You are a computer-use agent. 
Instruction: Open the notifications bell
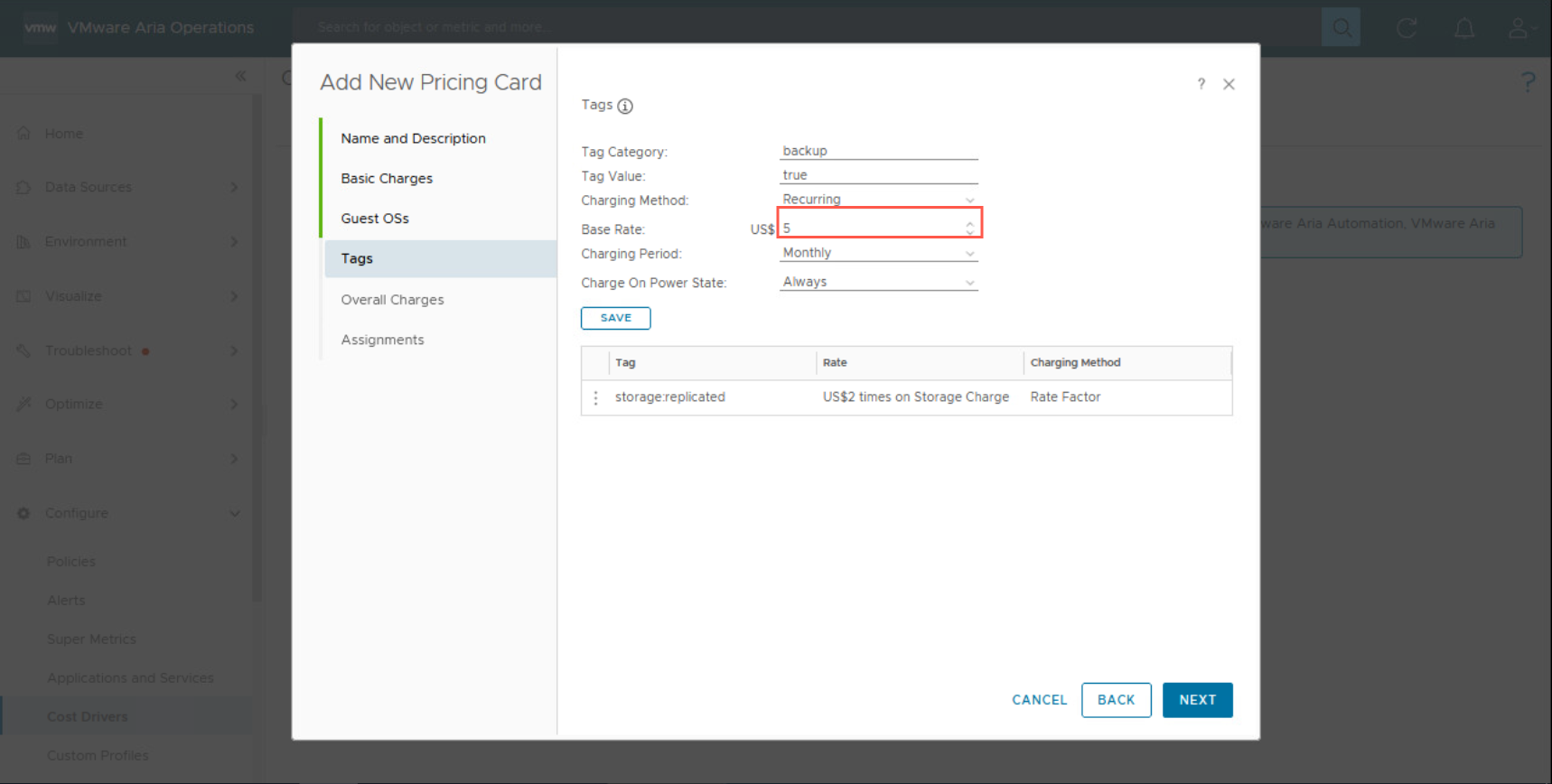click(x=1463, y=28)
